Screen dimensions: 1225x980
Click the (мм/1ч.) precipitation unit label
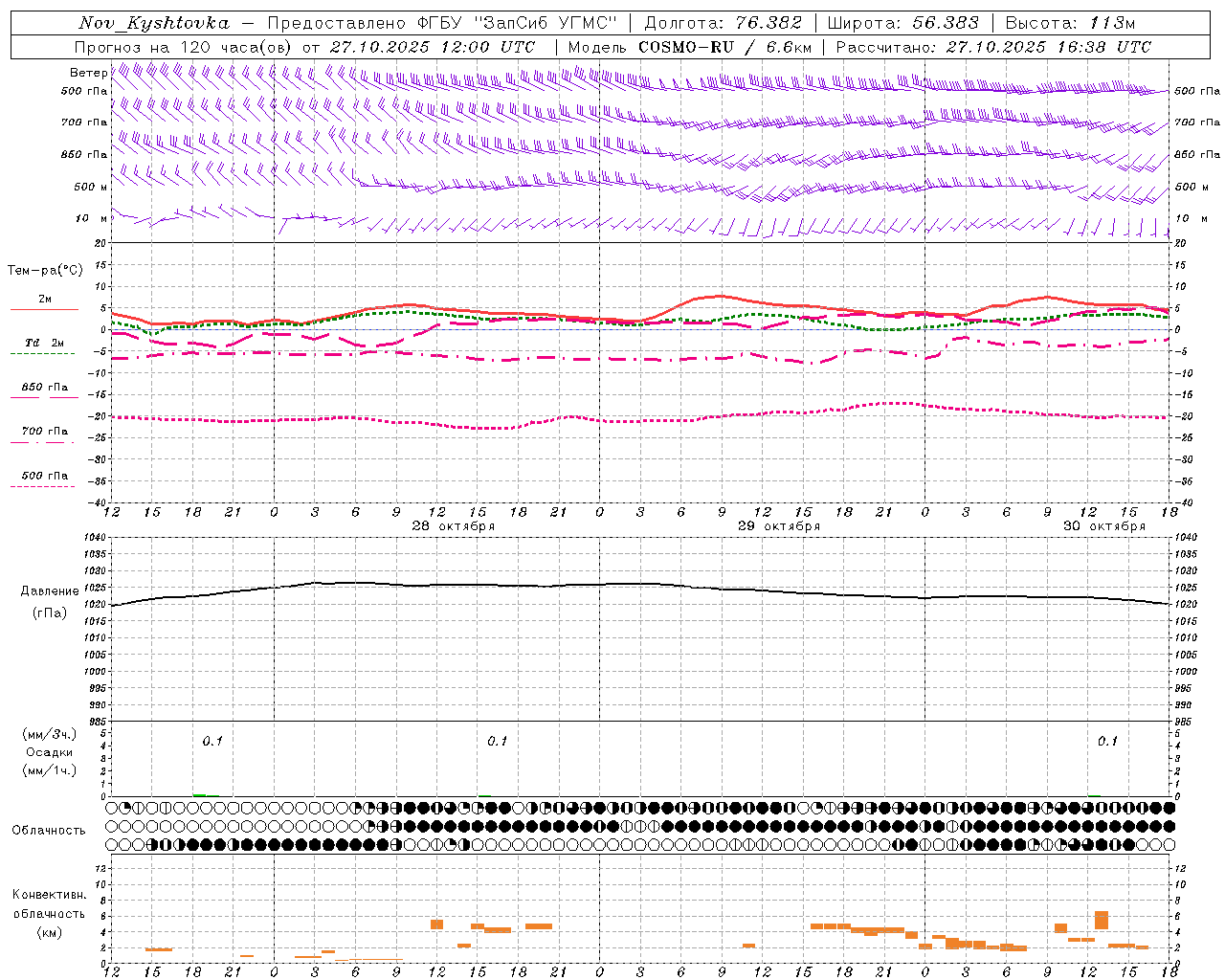point(50,770)
